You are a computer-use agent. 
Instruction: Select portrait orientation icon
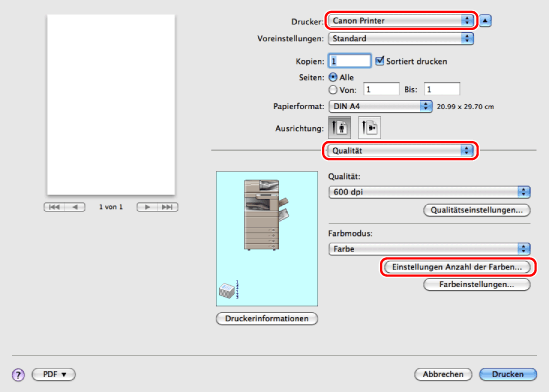click(339, 127)
